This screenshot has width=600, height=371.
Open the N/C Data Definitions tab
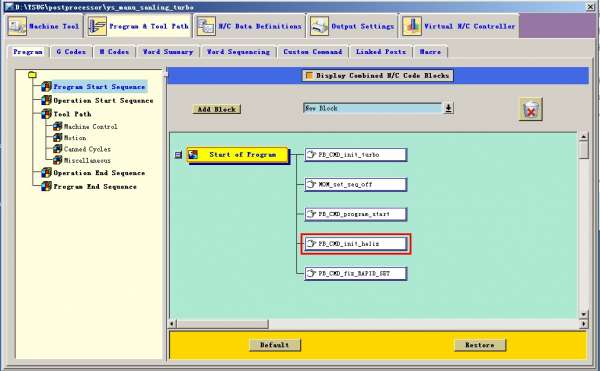pos(250,26)
